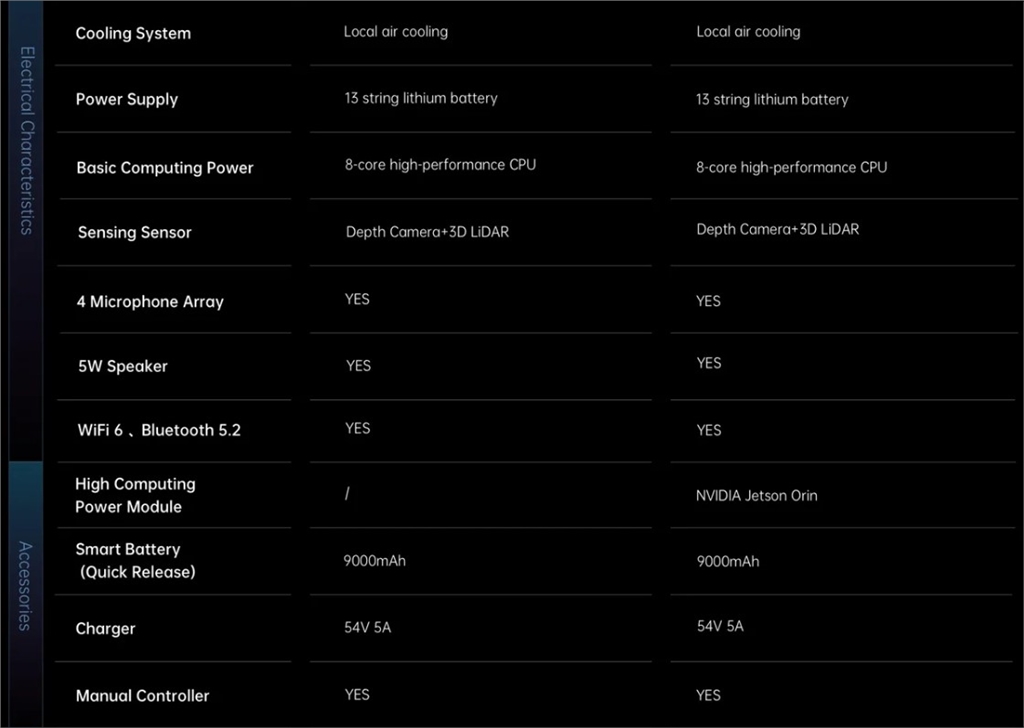Click the WiFi 6, Bluetooth 5.2 label
This screenshot has height=728, width=1024.
click(159, 430)
